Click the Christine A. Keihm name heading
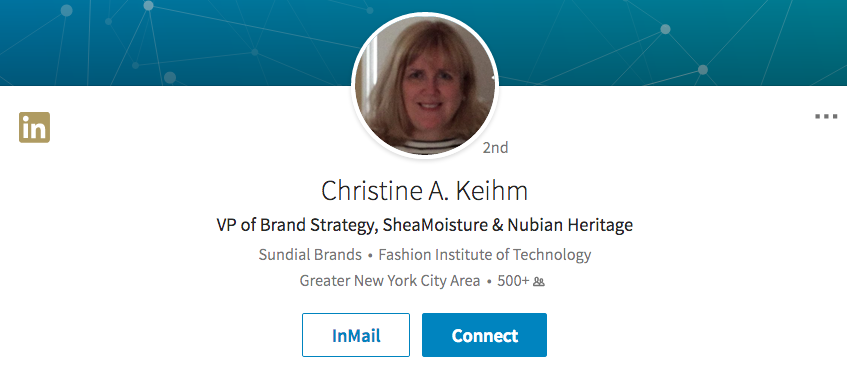Viewport: 847px width, 385px height. (x=424, y=191)
